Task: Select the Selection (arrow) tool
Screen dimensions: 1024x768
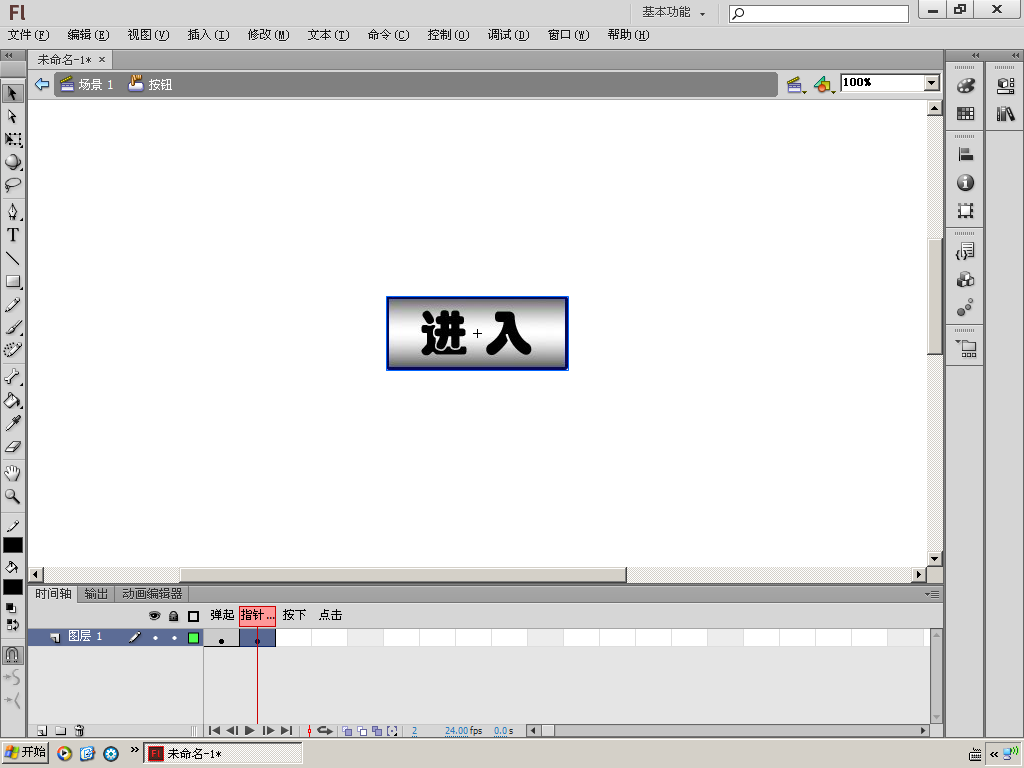Action: click(12, 93)
